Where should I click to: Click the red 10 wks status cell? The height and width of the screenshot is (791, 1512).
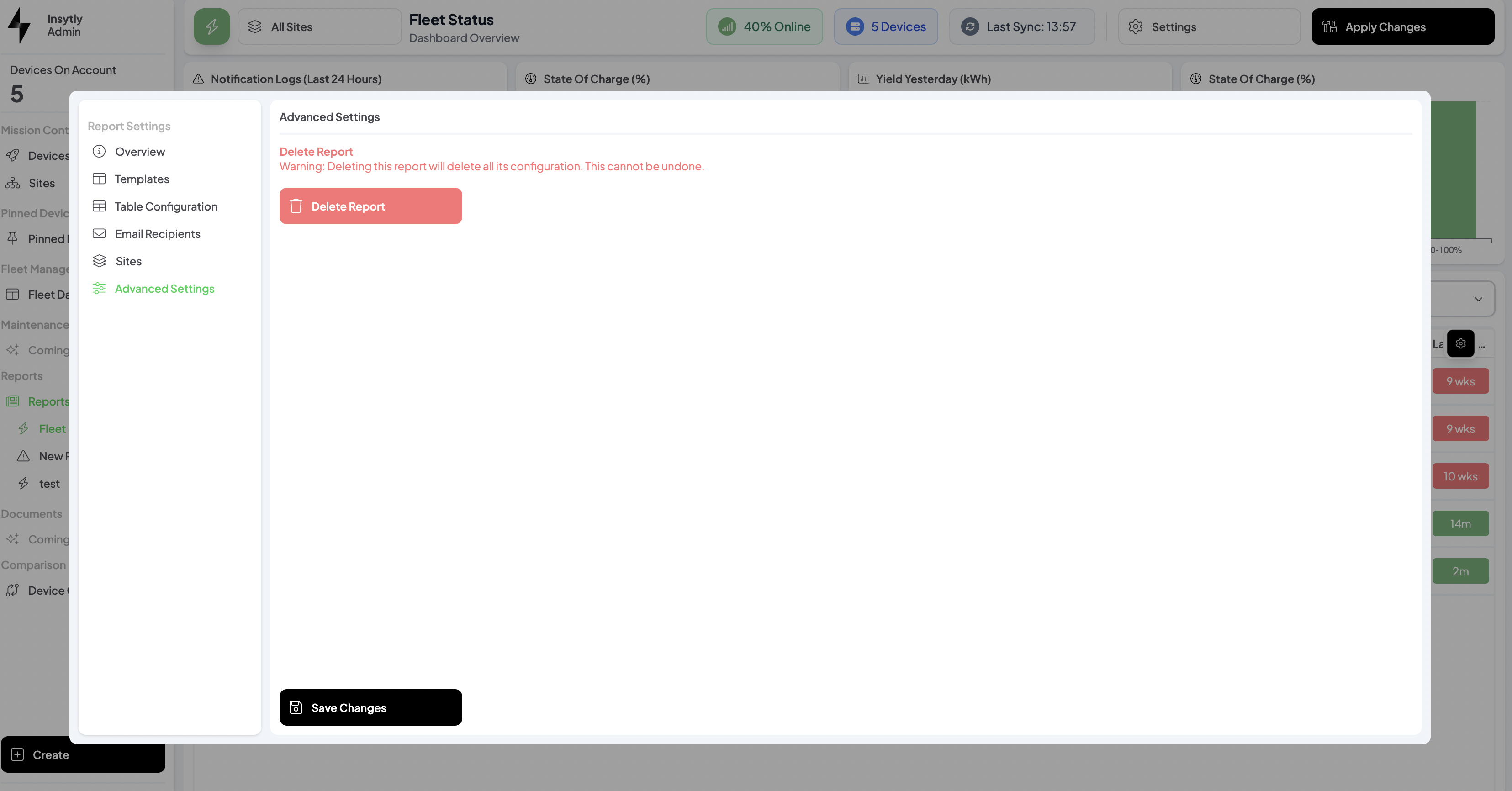(x=1460, y=476)
